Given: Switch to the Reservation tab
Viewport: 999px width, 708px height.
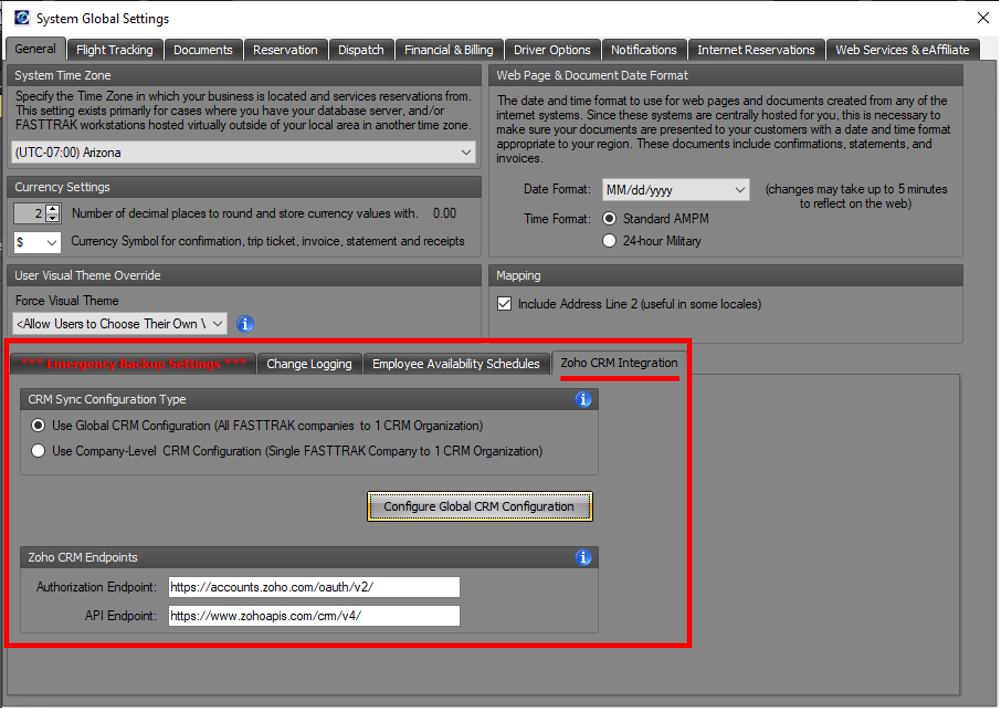Looking at the screenshot, I should point(285,50).
